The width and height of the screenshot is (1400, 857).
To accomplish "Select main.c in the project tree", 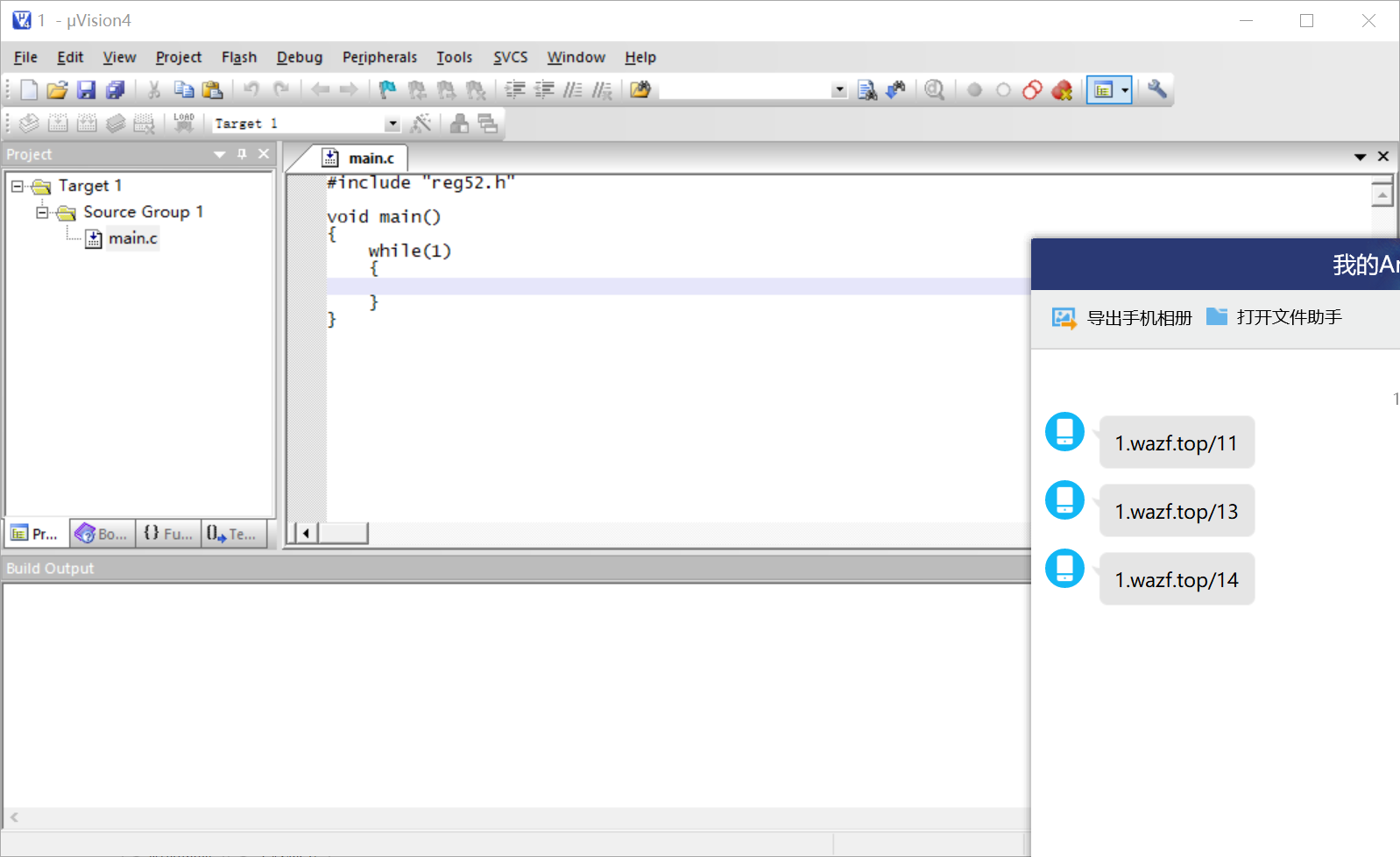I will click(x=132, y=238).
